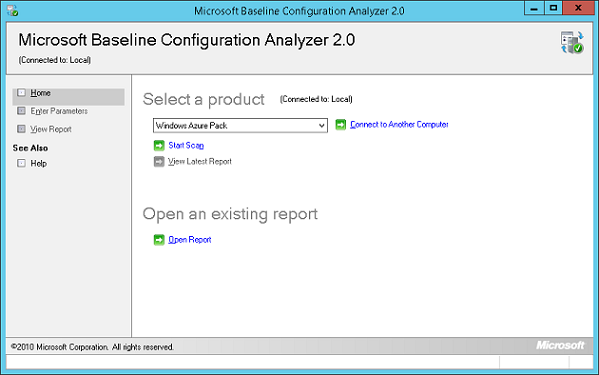Viewport: 599px width, 375px height.
Task: Click 'See Also' section label
Action: (x=30, y=148)
